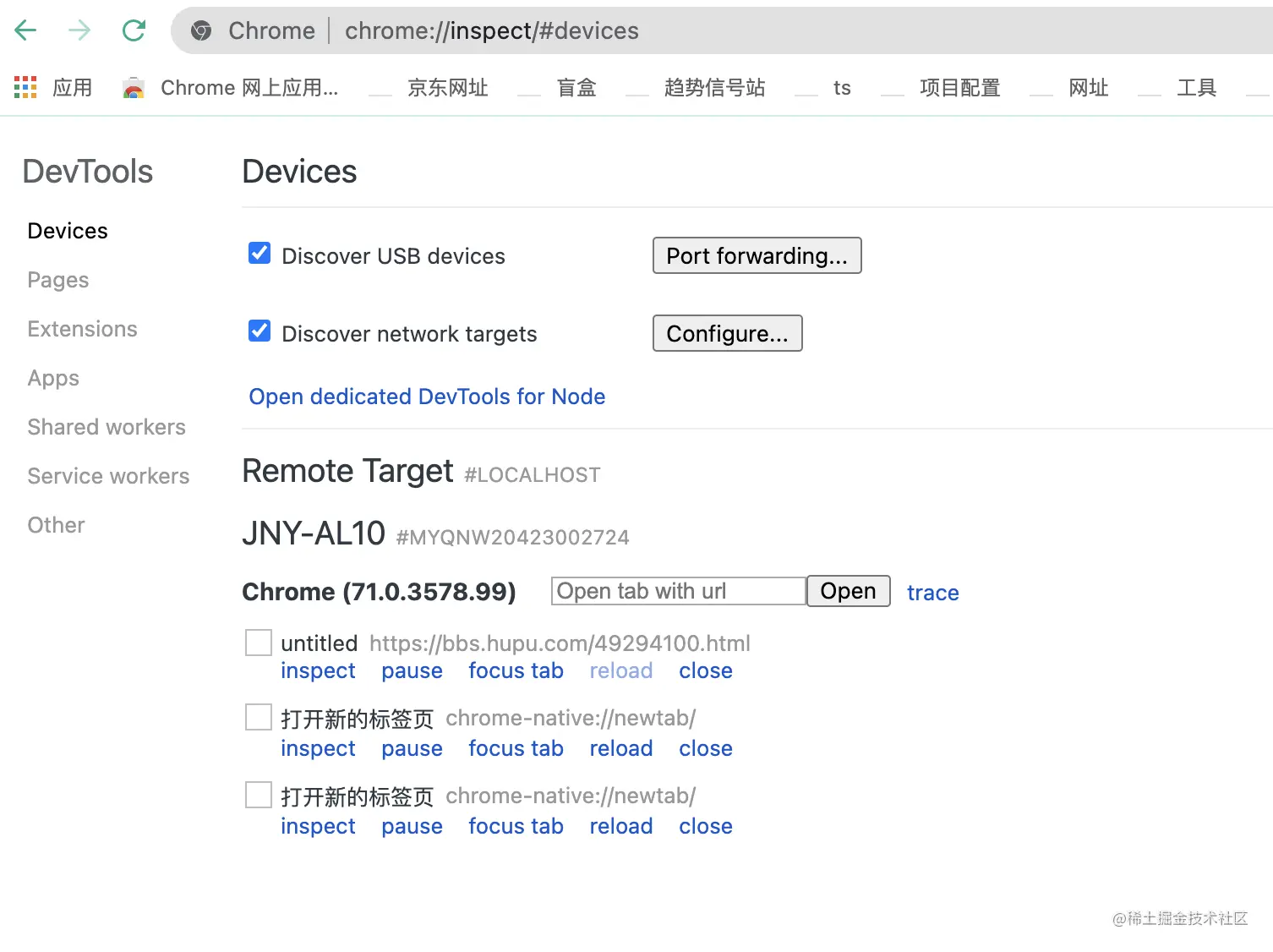Reload the page with refresh icon

click(134, 30)
